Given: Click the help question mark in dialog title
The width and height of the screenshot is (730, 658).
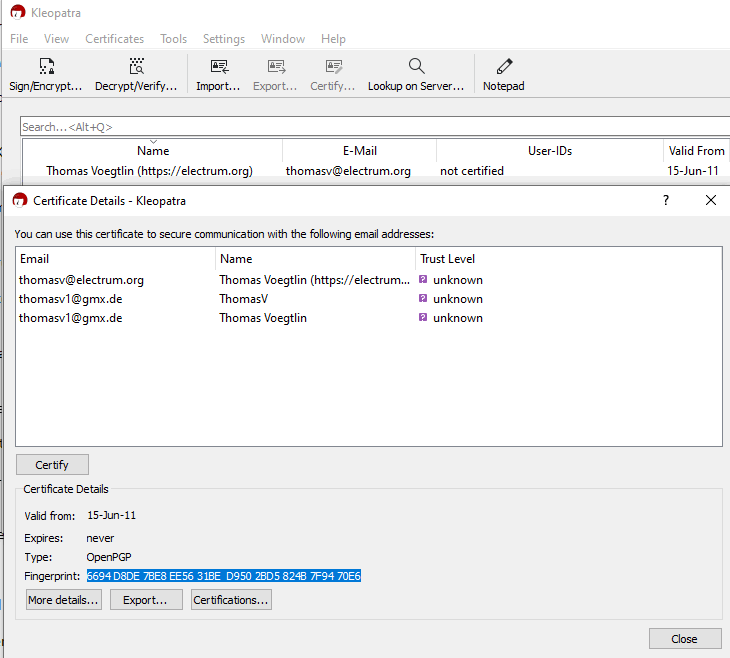Looking at the screenshot, I should point(666,200).
